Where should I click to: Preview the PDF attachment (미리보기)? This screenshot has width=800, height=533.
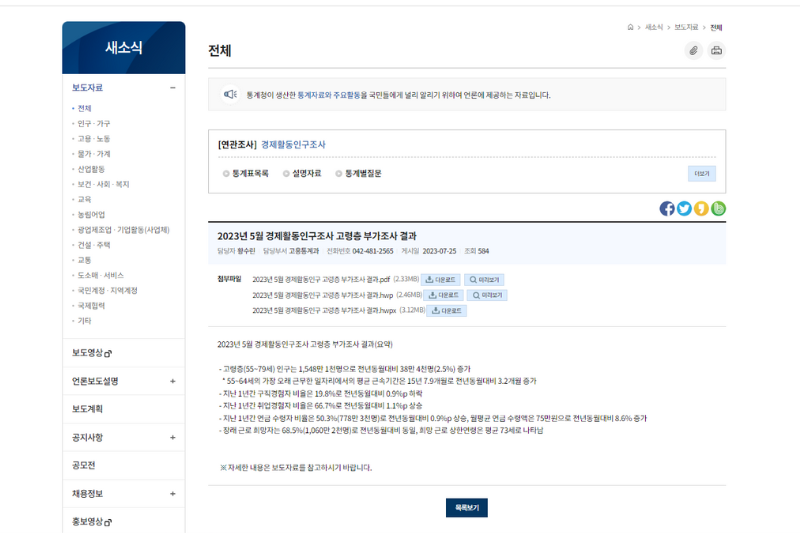click(x=485, y=280)
